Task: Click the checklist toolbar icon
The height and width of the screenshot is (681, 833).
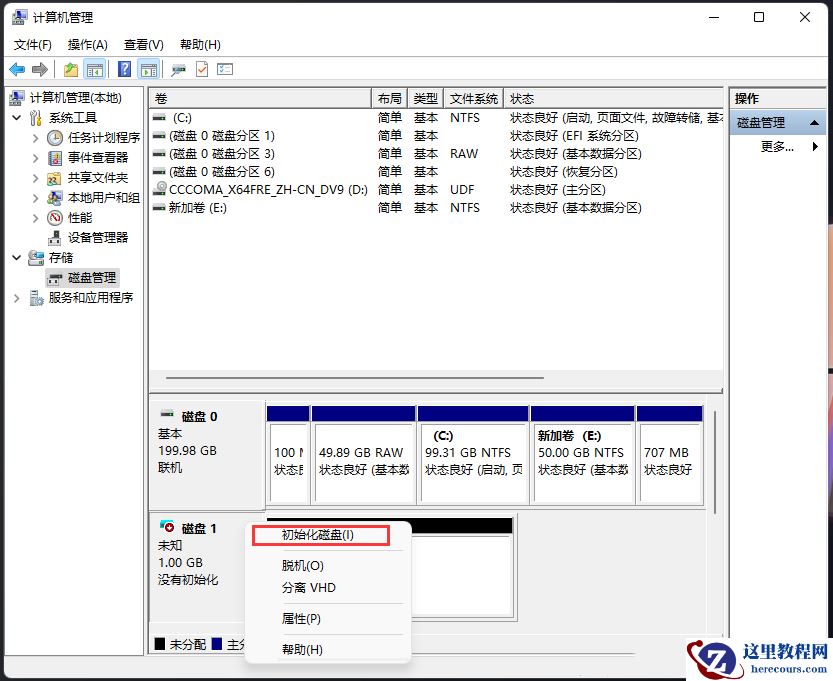Action: tap(225, 68)
